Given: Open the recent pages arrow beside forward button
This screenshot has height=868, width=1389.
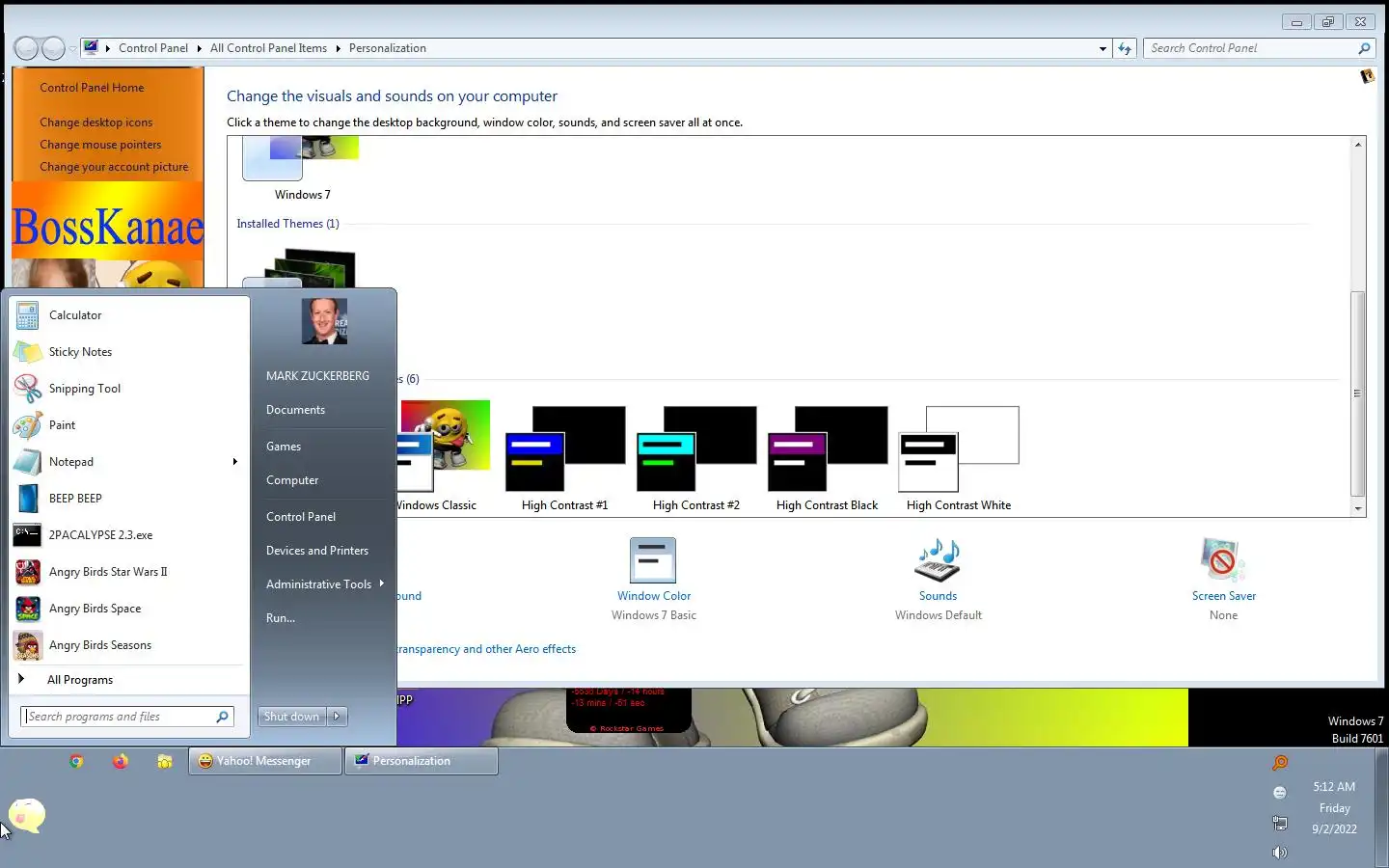Looking at the screenshot, I should (x=72, y=48).
